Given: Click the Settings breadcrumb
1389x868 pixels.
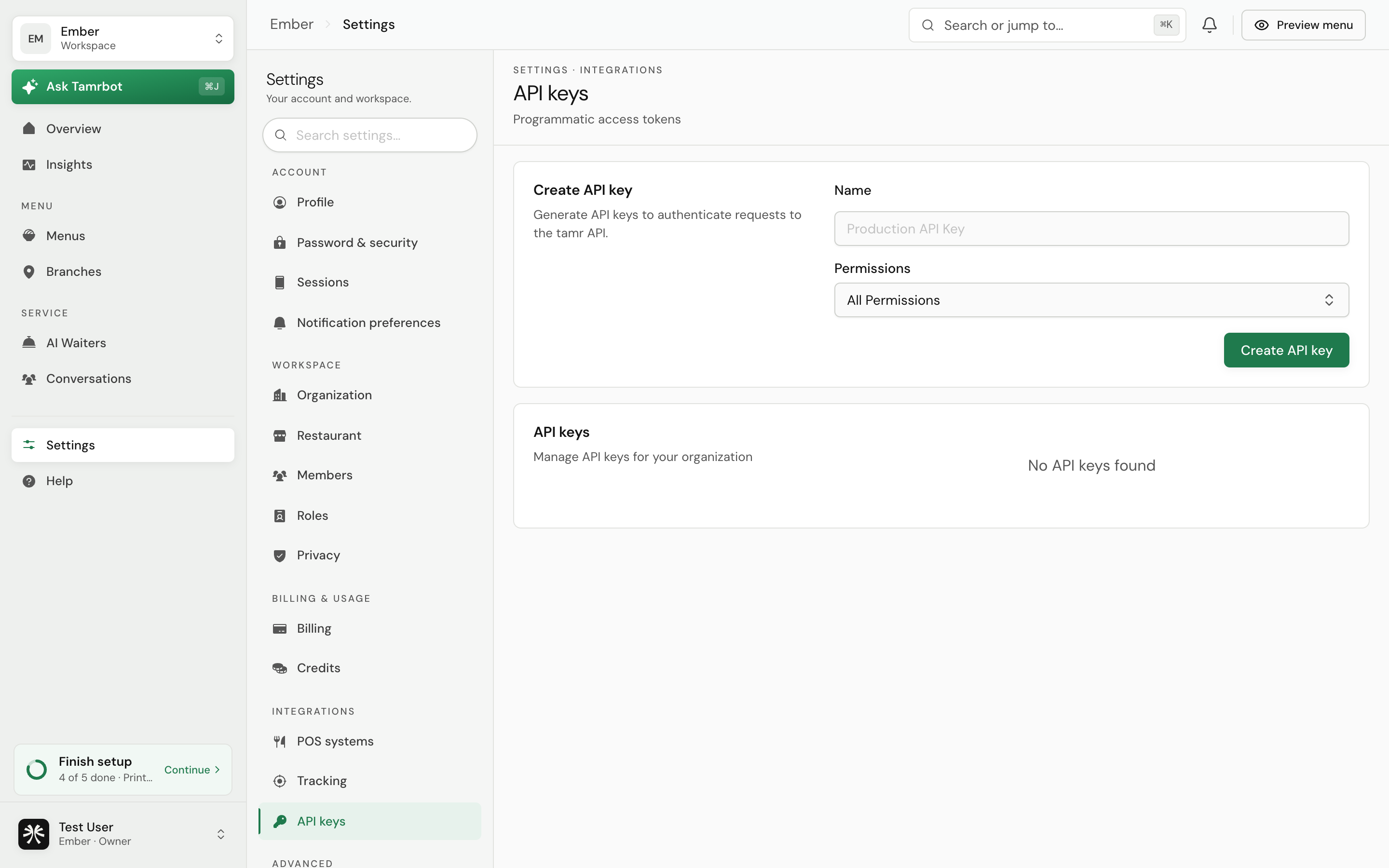Looking at the screenshot, I should click(368, 25).
